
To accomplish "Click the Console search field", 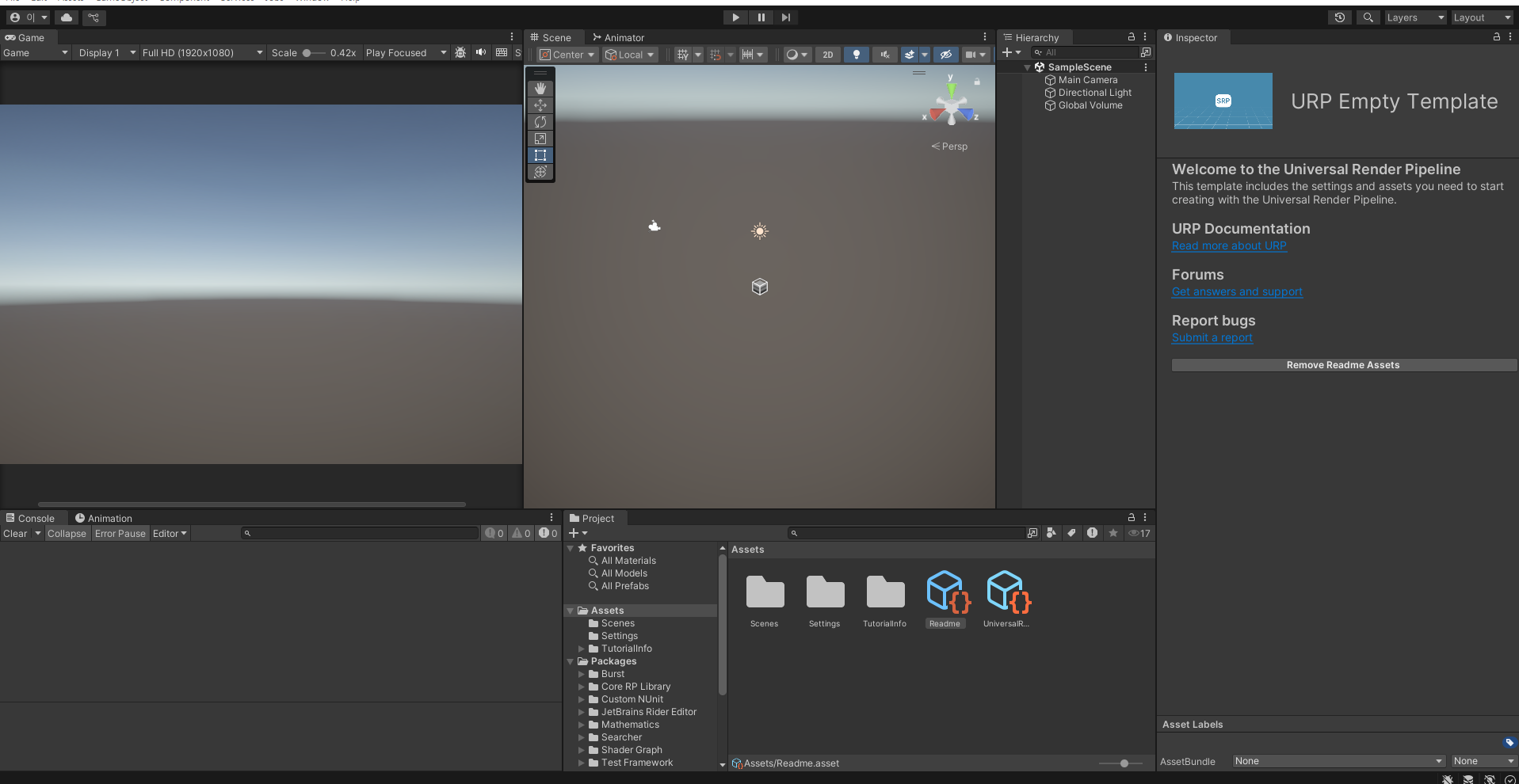I will (x=361, y=534).
